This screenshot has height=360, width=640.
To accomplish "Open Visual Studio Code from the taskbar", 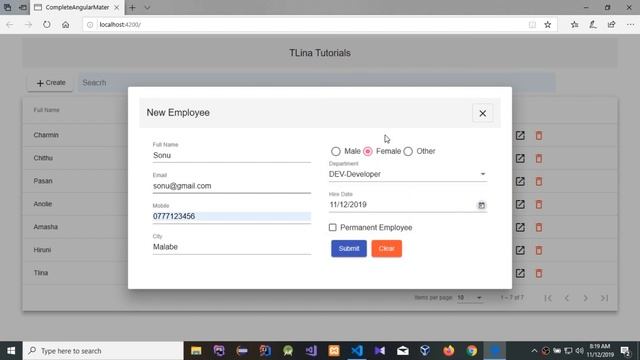I will (x=357, y=351).
